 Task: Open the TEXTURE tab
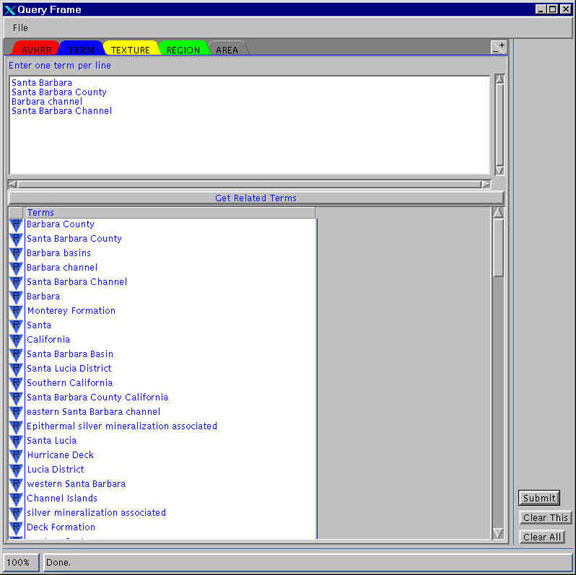130,49
